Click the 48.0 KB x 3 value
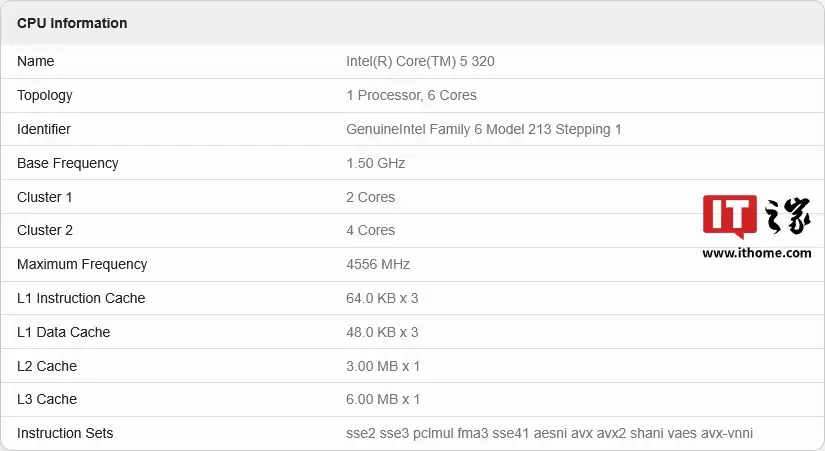The image size is (825, 451). tap(382, 332)
